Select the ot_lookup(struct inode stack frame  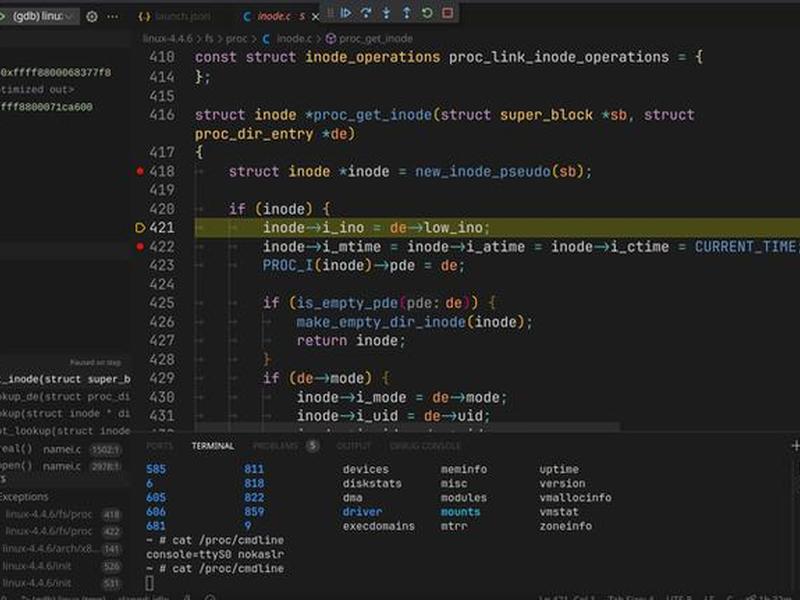pyautogui.click(x=65, y=431)
